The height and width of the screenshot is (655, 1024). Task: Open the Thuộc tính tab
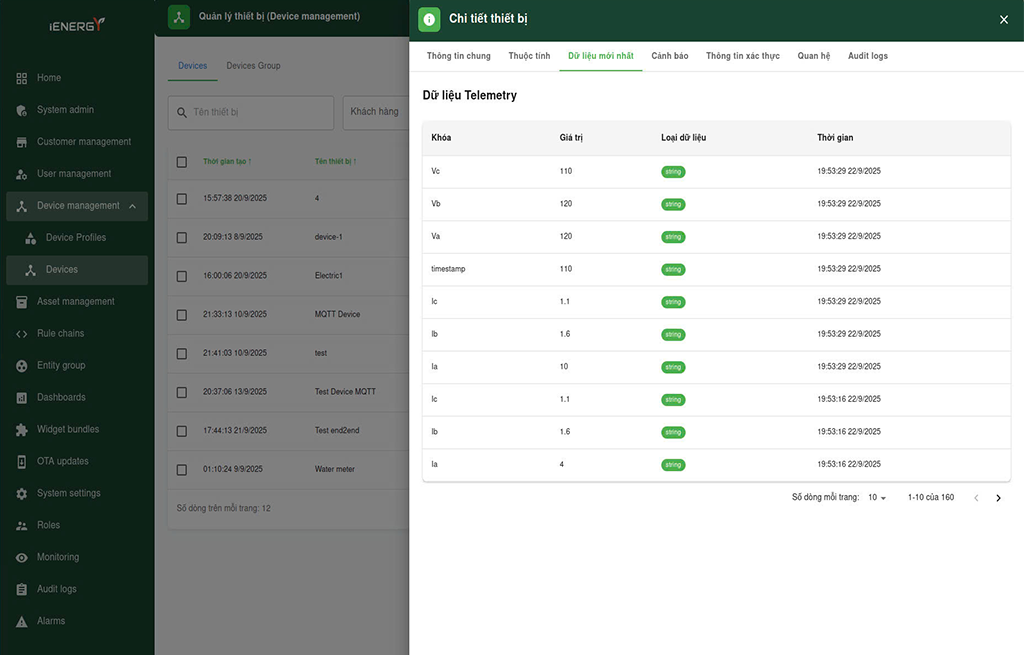(529, 56)
